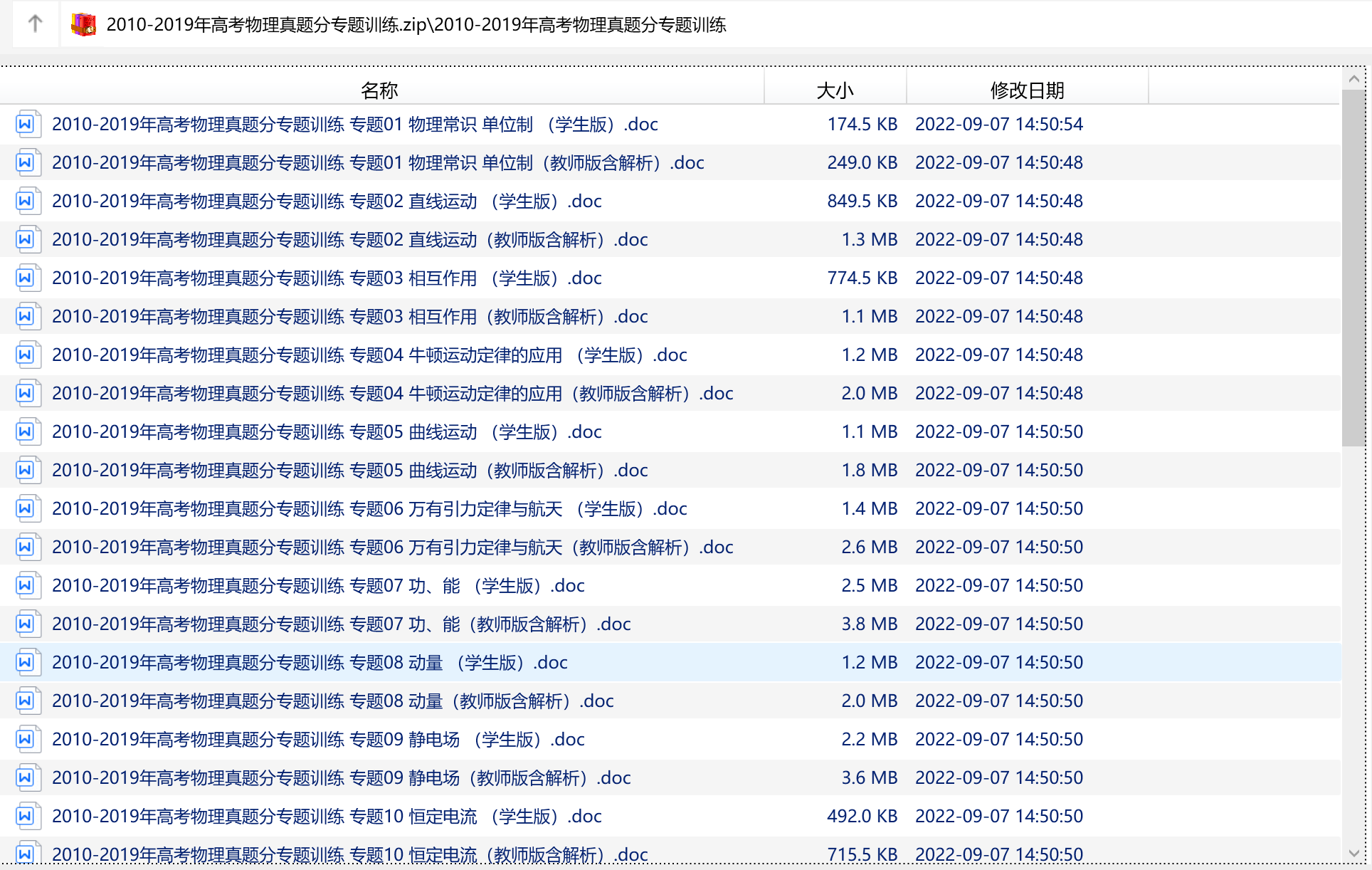Click the WinRAR archive icon in path bar

[83, 24]
